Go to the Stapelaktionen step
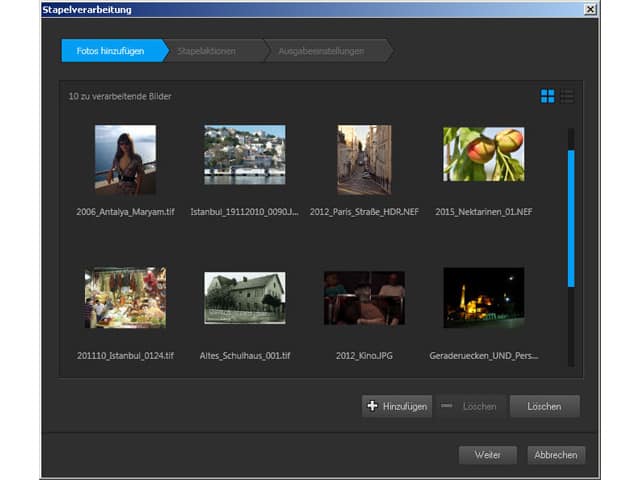Image resolution: width=640 pixels, height=480 pixels. click(208, 51)
